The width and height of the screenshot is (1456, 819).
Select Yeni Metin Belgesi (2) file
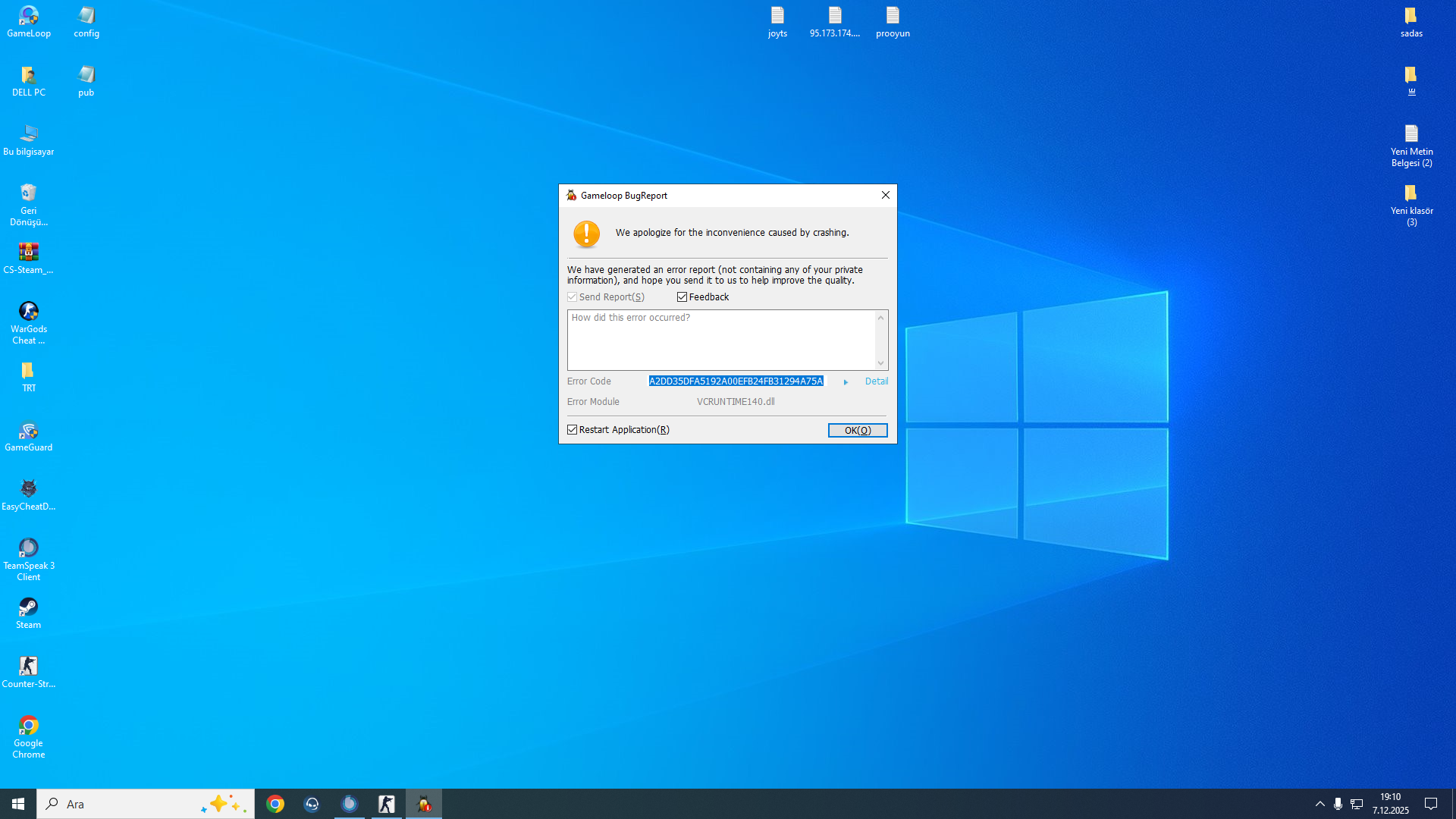point(1411,145)
